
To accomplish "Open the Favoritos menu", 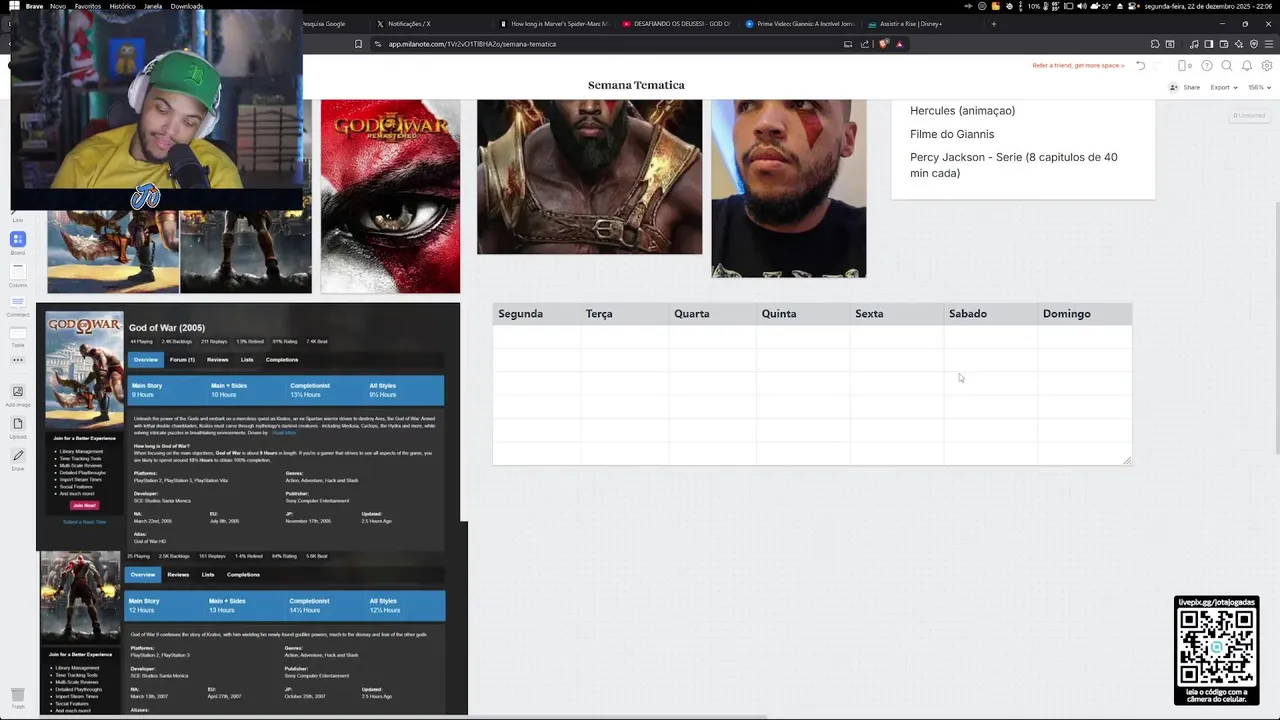I will [x=88, y=6].
